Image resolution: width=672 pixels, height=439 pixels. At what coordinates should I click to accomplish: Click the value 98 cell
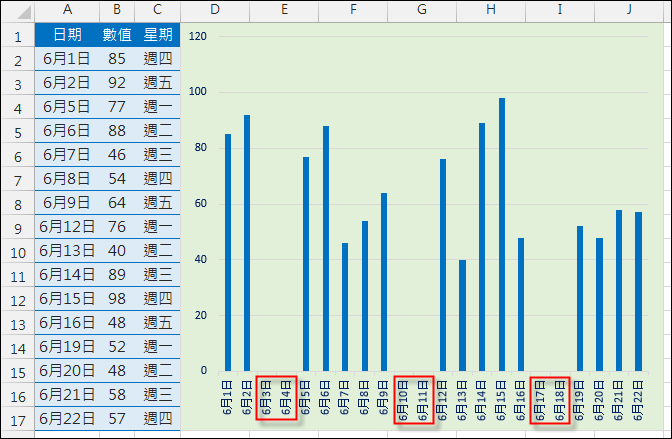coord(117,299)
